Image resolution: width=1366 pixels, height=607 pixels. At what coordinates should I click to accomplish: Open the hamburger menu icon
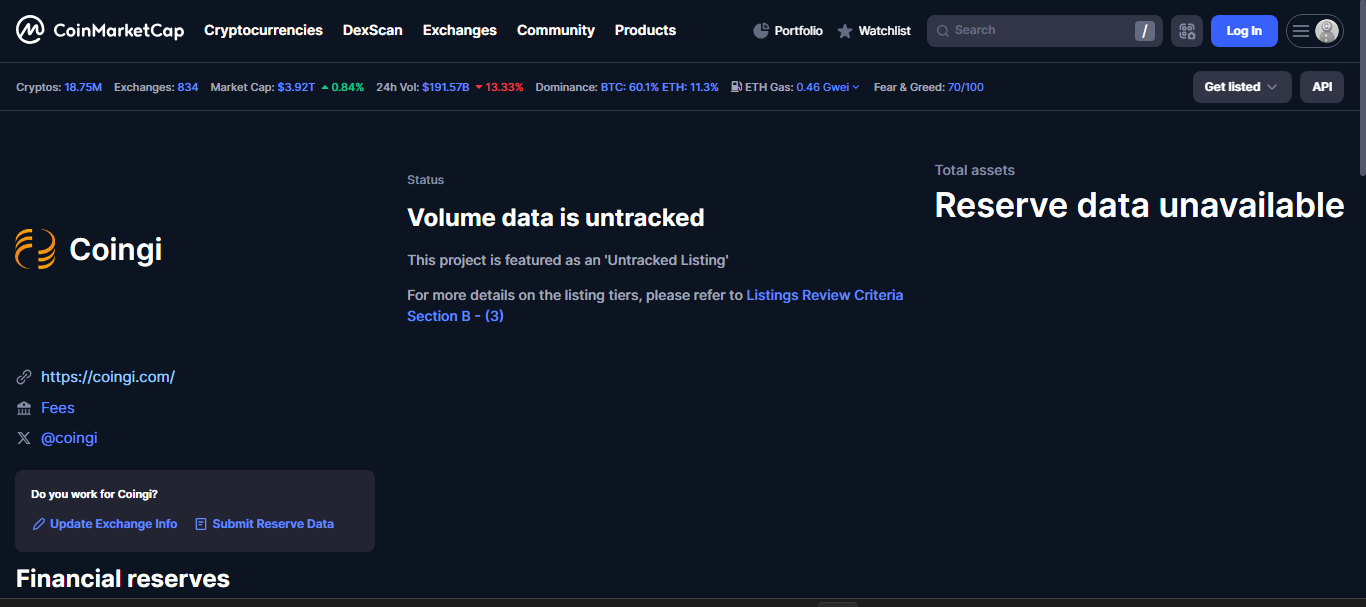tap(1301, 31)
